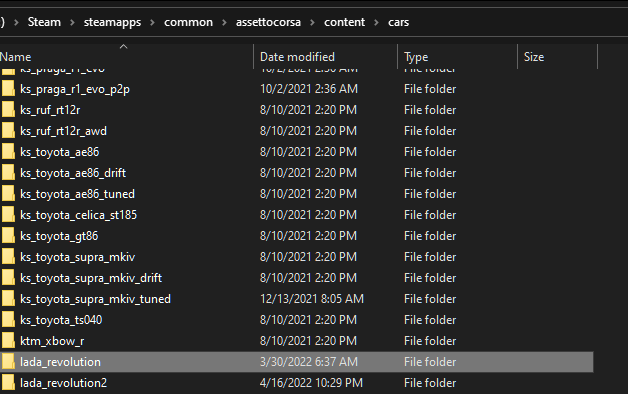Click the ks_toyota_celica_st185 folder icon
Viewport: 628px width, 394px height.
point(8,215)
